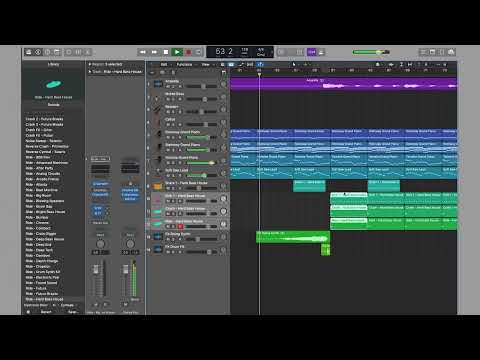Toggle Cycle mode button
The height and width of the screenshot is (360, 480).
(199, 52)
